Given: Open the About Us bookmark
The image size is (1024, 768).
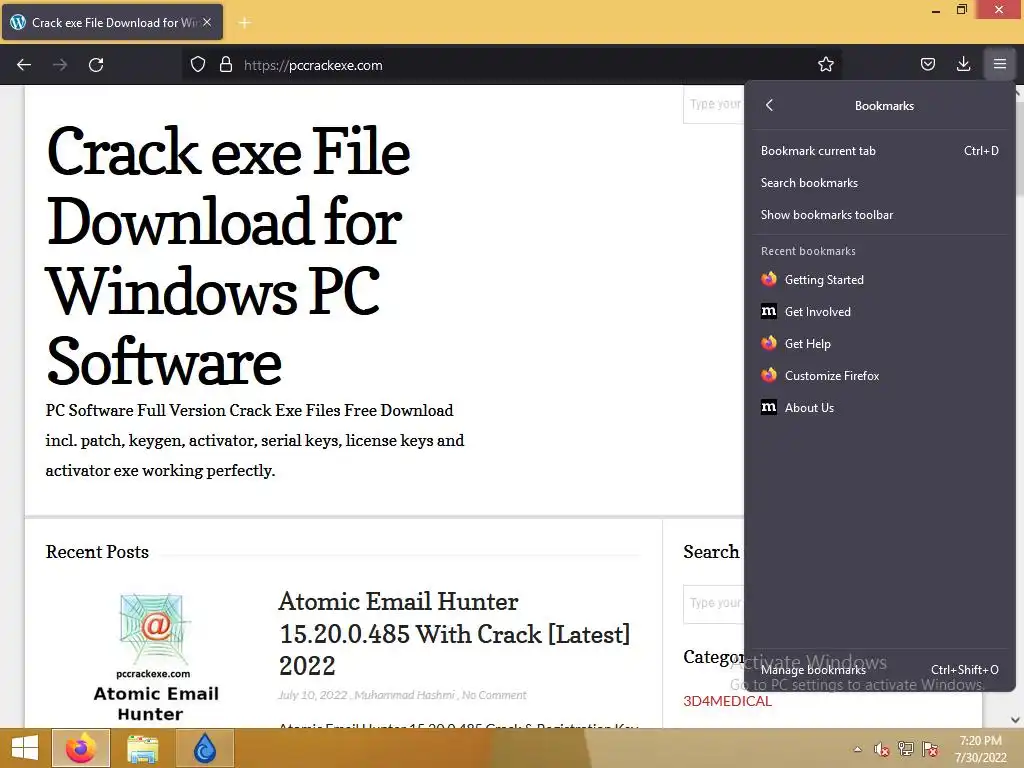Looking at the screenshot, I should [880, 408].
